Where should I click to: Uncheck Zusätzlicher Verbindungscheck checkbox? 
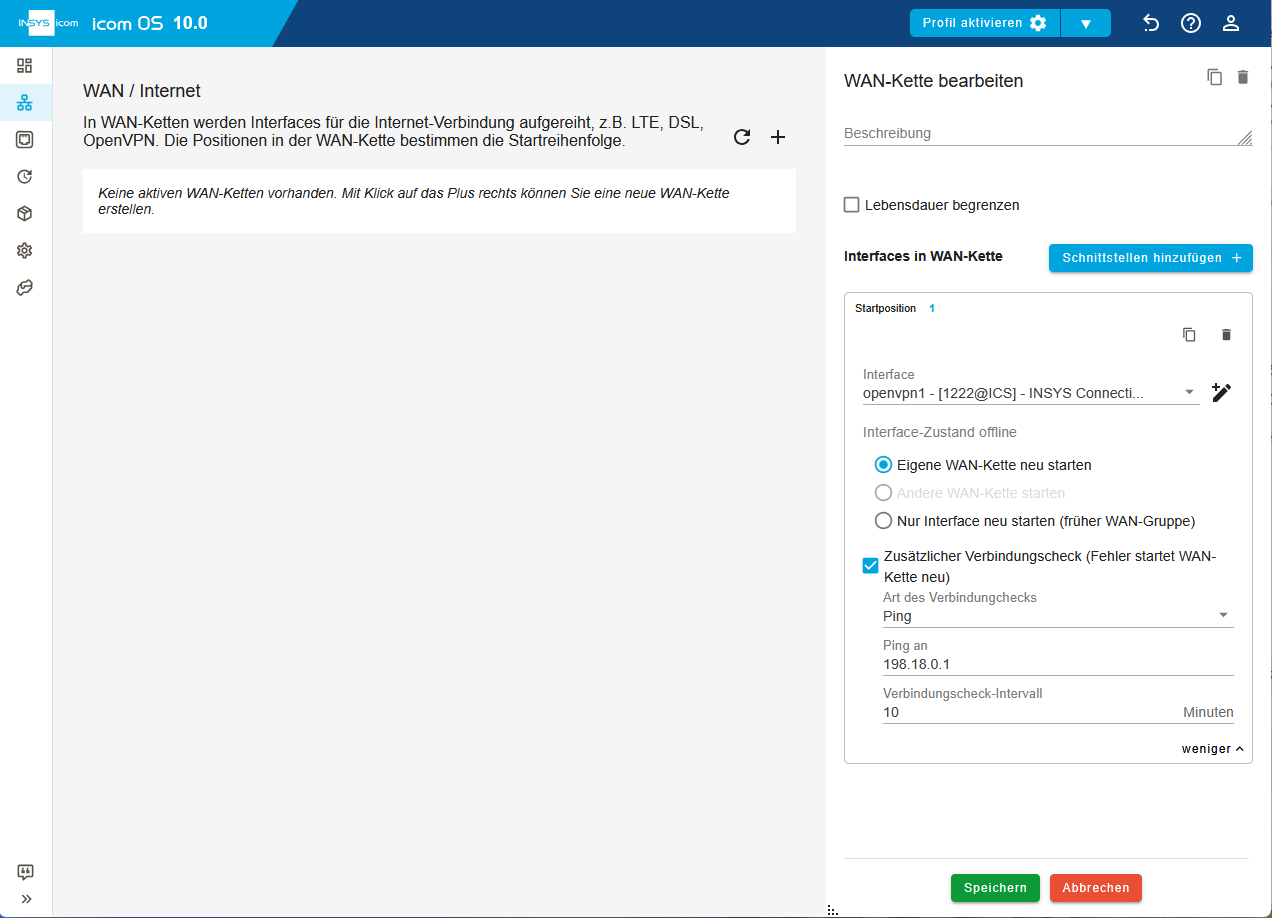(x=871, y=566)
